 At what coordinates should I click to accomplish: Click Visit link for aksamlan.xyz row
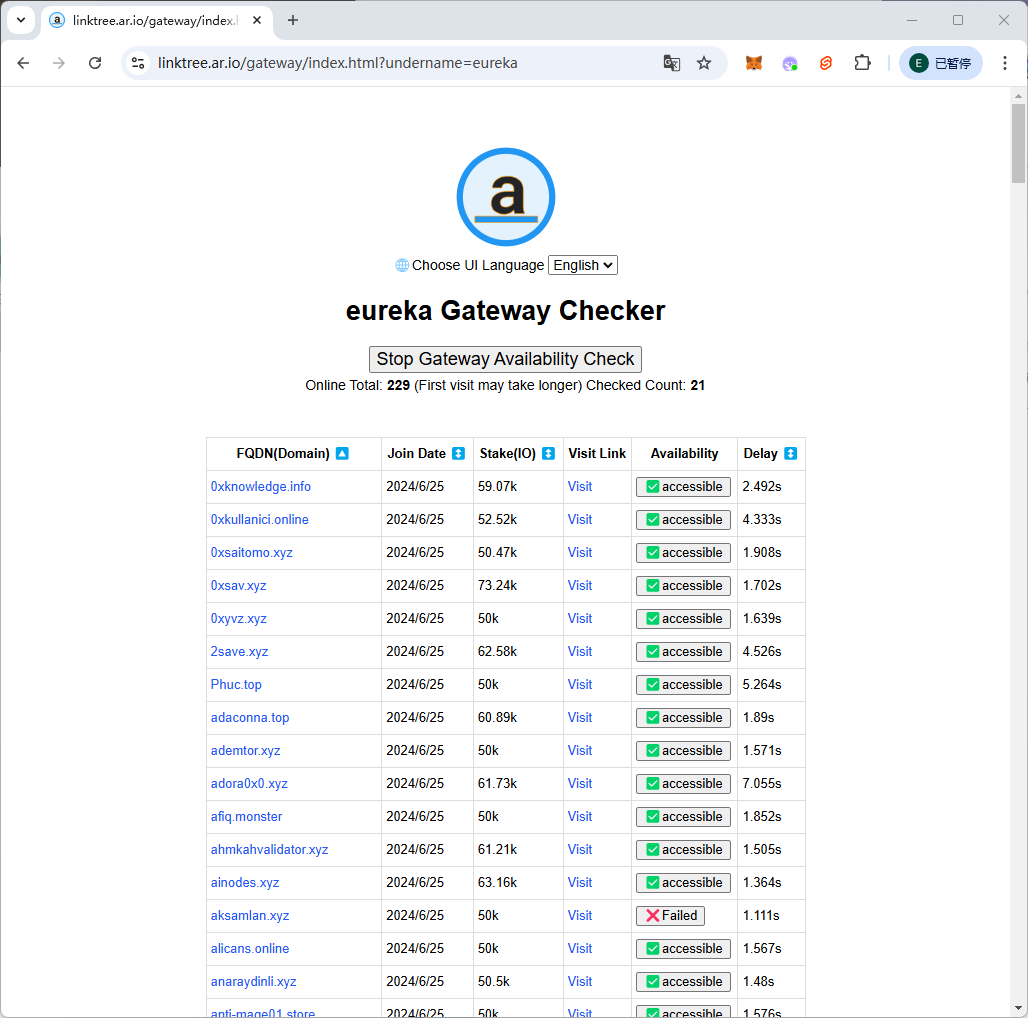pyautogui.click(x=580, y=915)
